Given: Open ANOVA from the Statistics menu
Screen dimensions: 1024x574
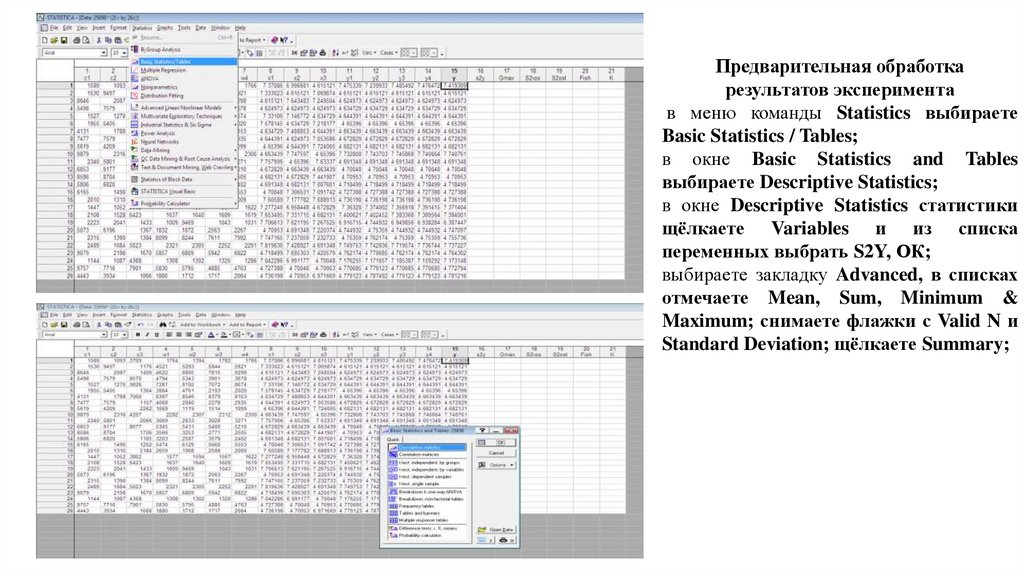Looking at the screenshot, I should point(184,78).
